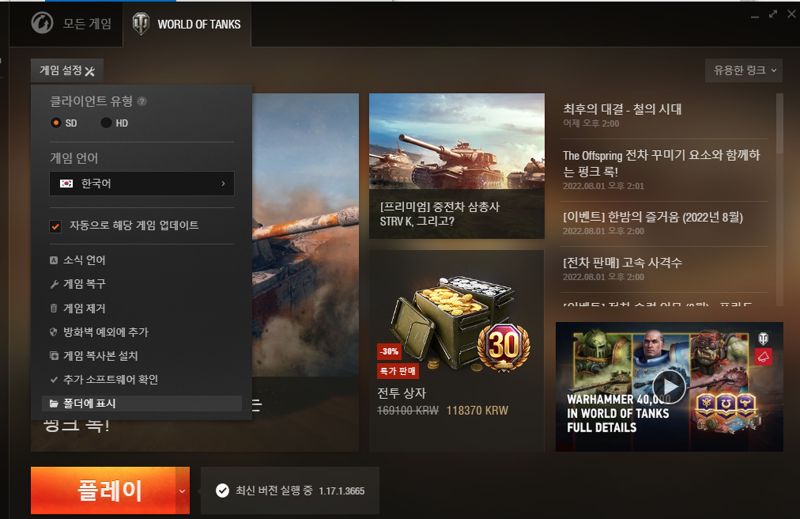Expand the 유용한 링크 dropdown
The width and height of the screenshot is (800, 519).
tap(744, 70)
